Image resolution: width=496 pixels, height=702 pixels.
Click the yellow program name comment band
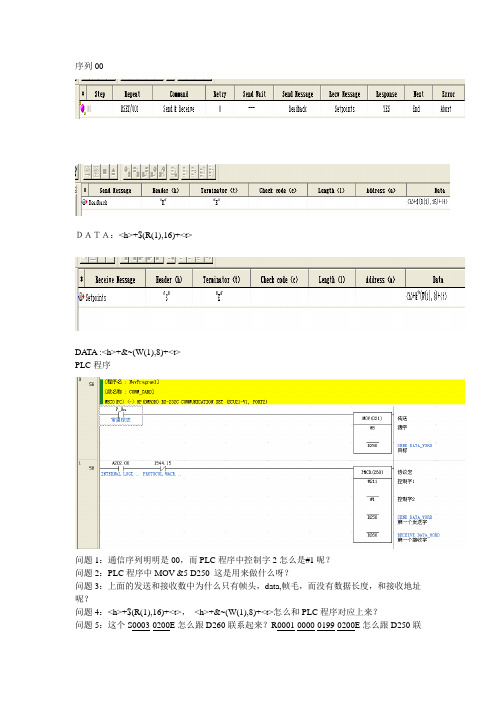(282, 392)
